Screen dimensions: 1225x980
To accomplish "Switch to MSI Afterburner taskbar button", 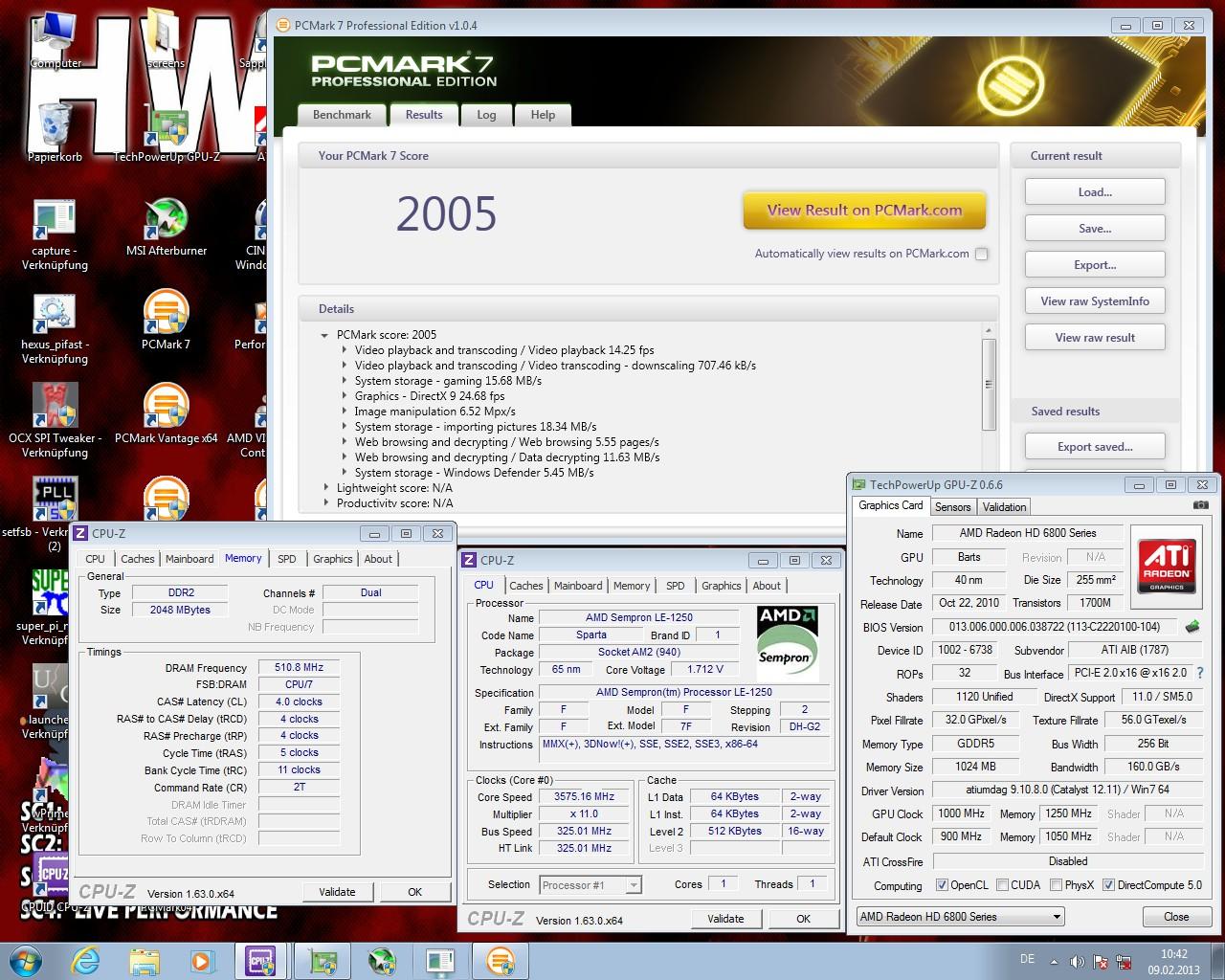I will pyautogui.click(x=382, y=960).
